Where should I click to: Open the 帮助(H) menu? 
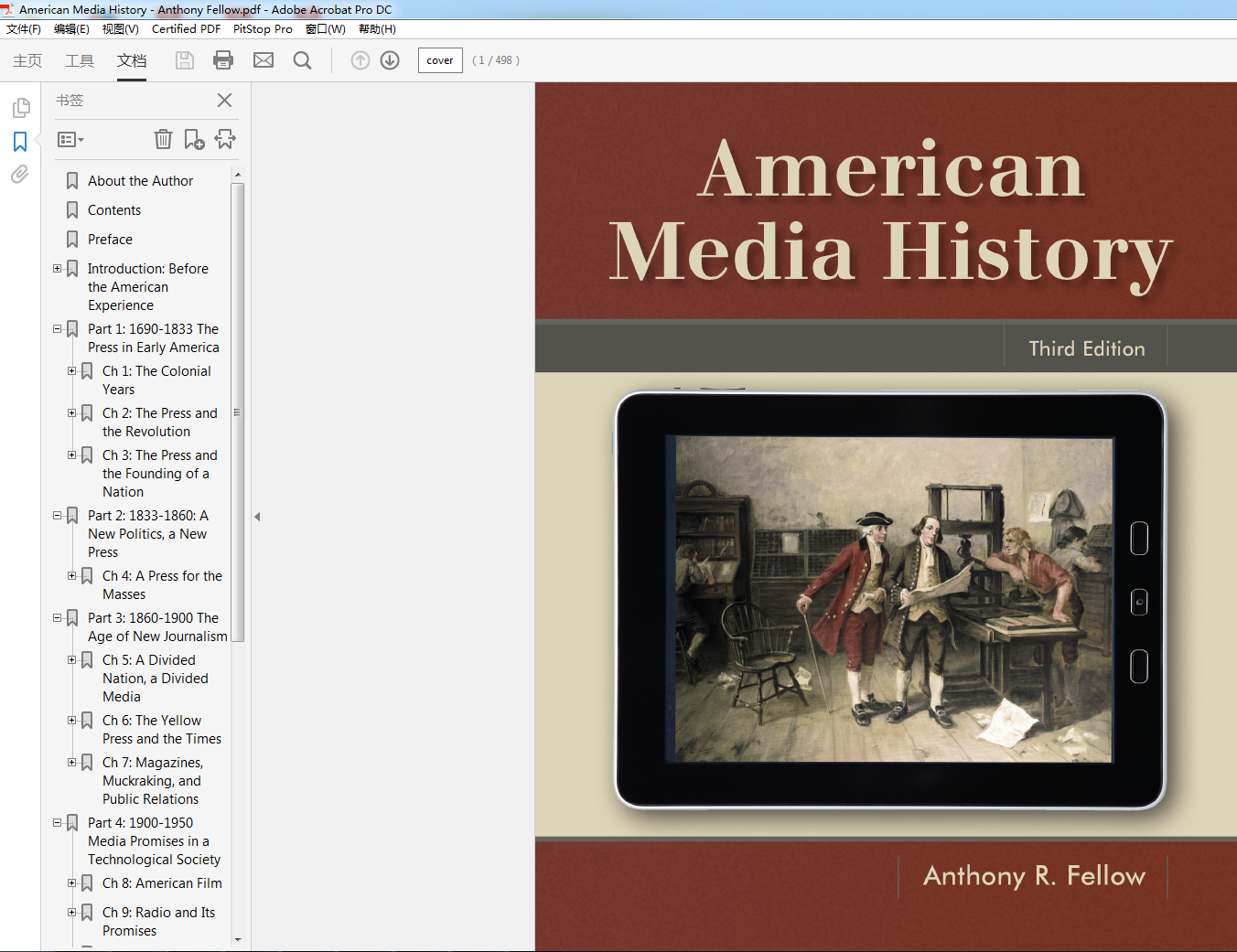377,29
